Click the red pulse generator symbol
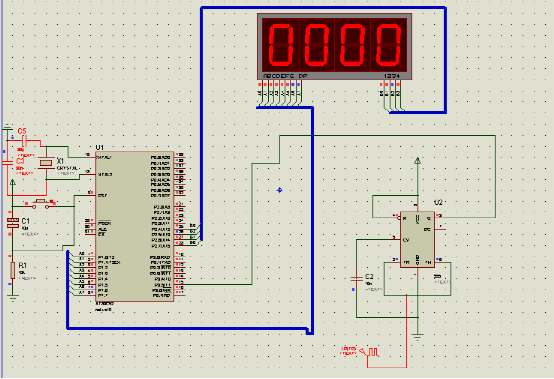Viewport: 554px width, 379px height. point(370,351)
